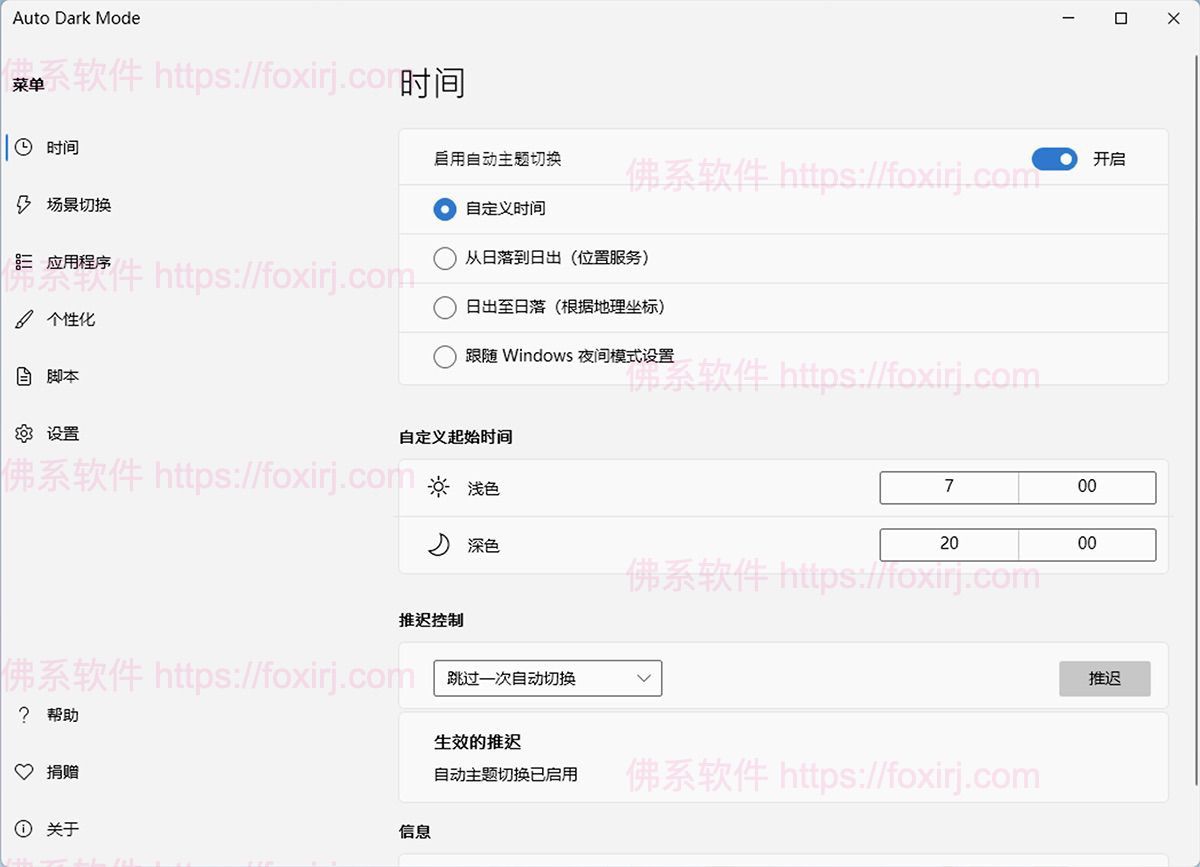The height and width of the screenshot is (867, 1200).
Task: Click the moon icon beside 深色
Action: pyautogui.click(x=440, y=545)
